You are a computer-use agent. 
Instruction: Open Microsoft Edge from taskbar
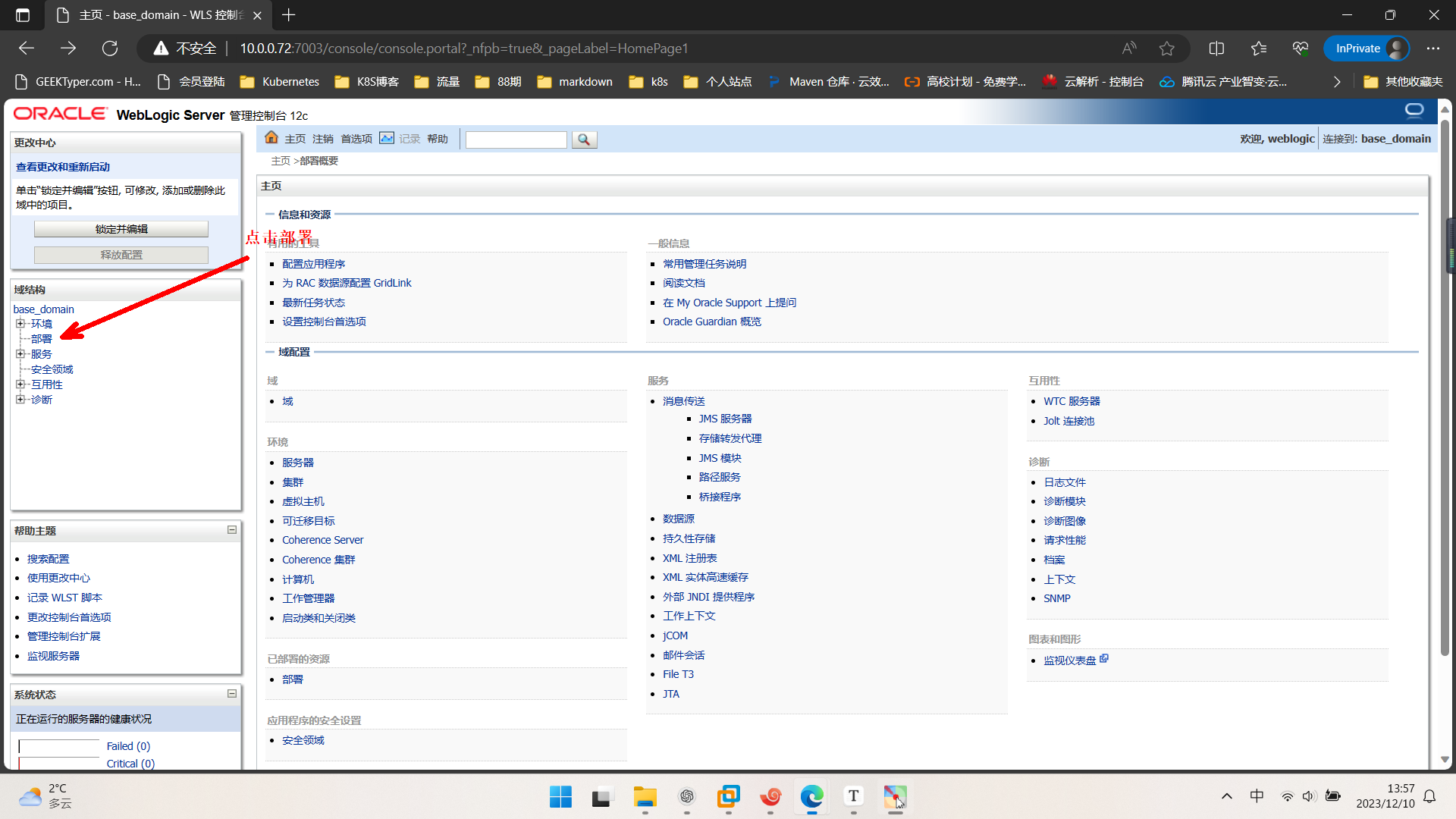pyautogui.click(x=812, y=796)
